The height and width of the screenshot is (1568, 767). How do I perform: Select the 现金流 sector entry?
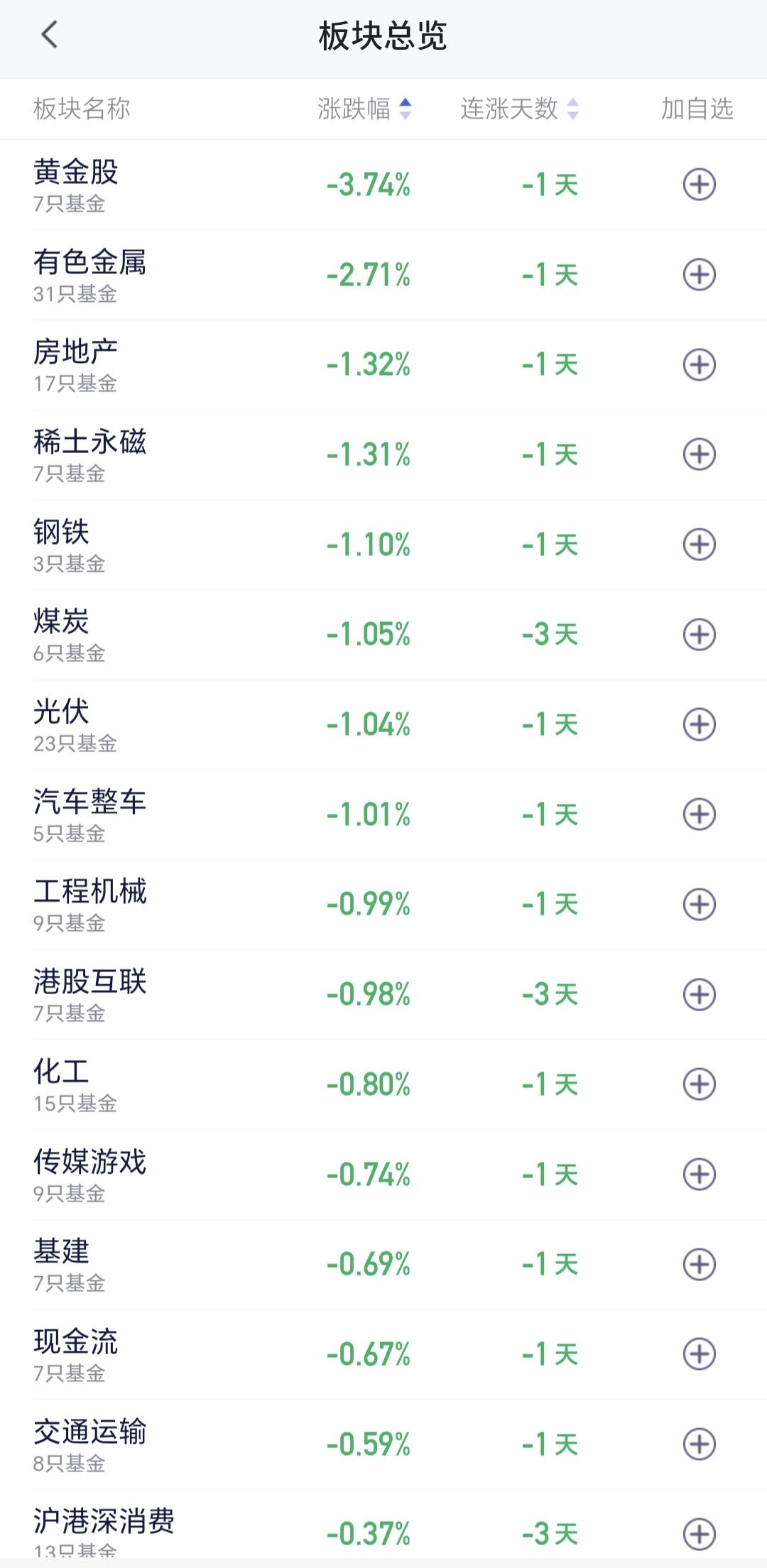point(383,1354)
